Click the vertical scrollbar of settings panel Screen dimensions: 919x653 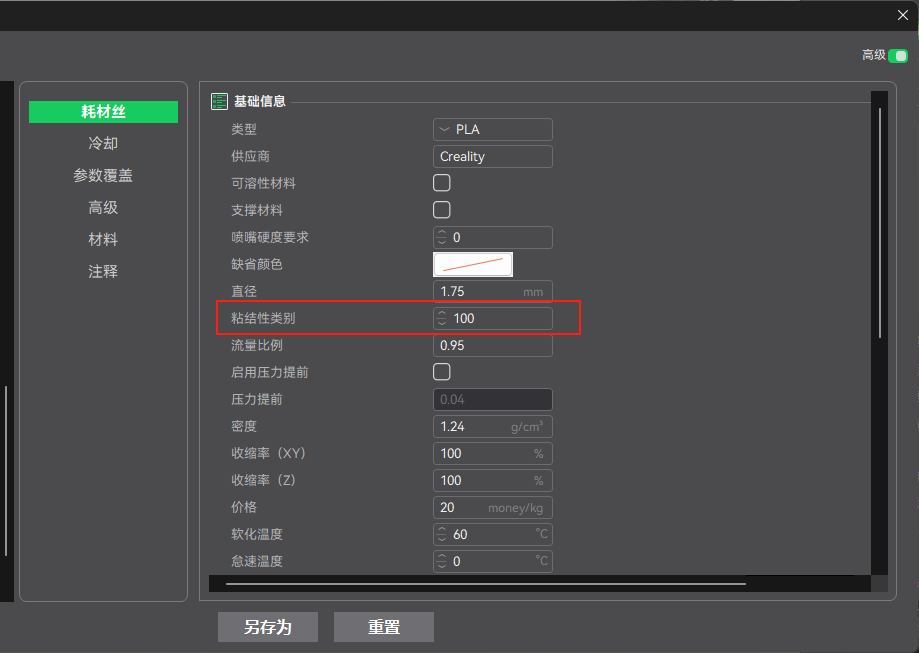pos(880,222)
